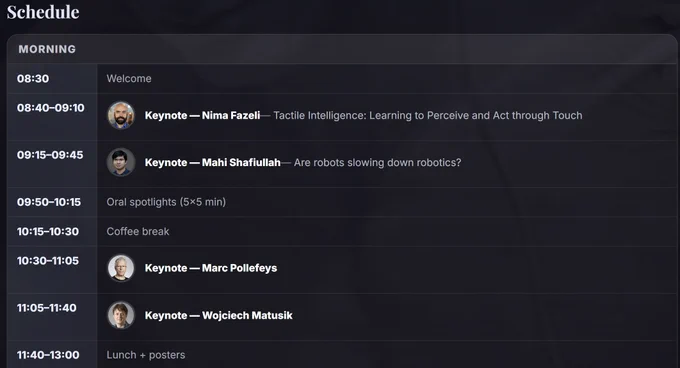Select 'Are robots slowing down robotics?' title
The image size is (680, 368).
click(x=377, y=163)
